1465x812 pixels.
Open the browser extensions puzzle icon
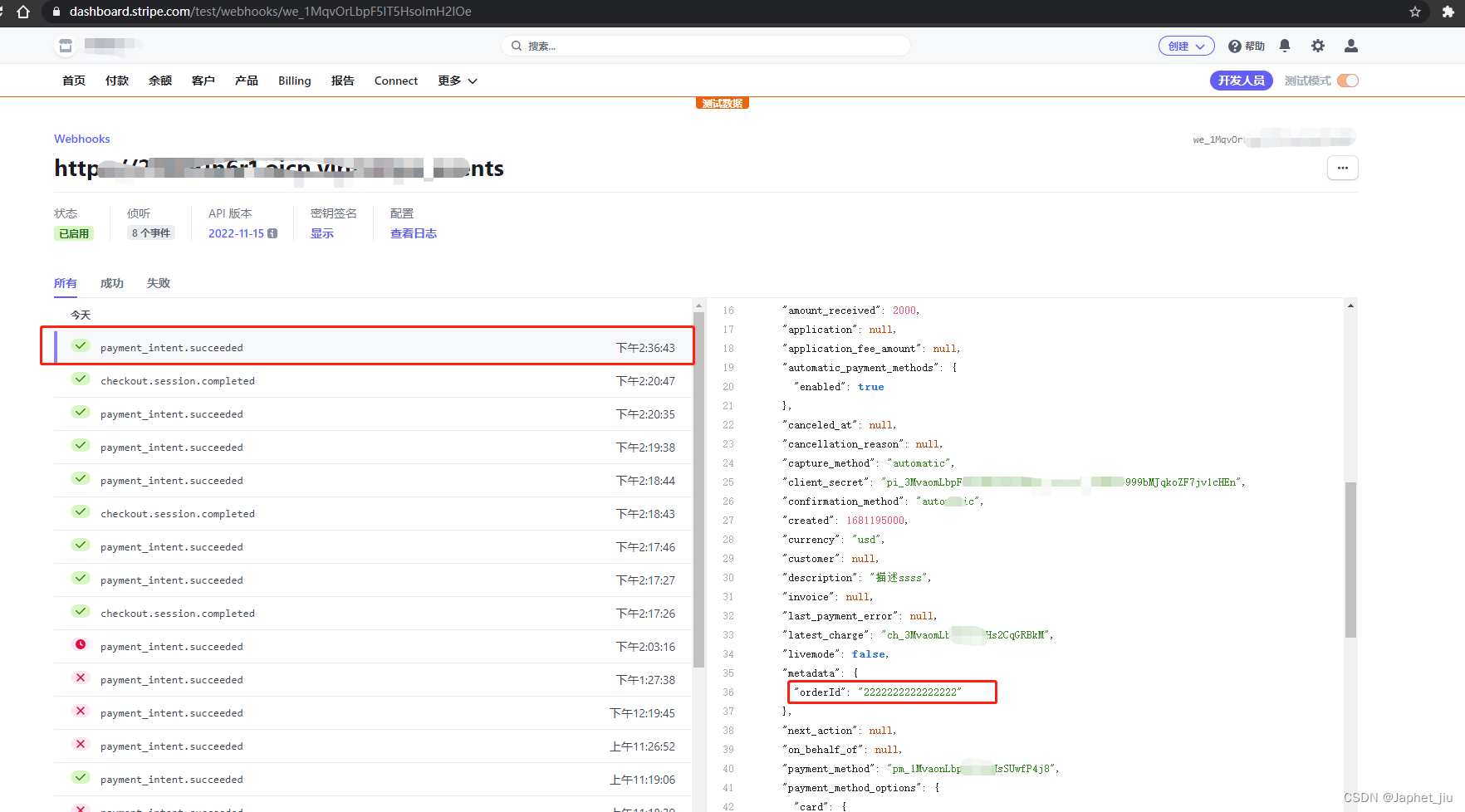1448,12
